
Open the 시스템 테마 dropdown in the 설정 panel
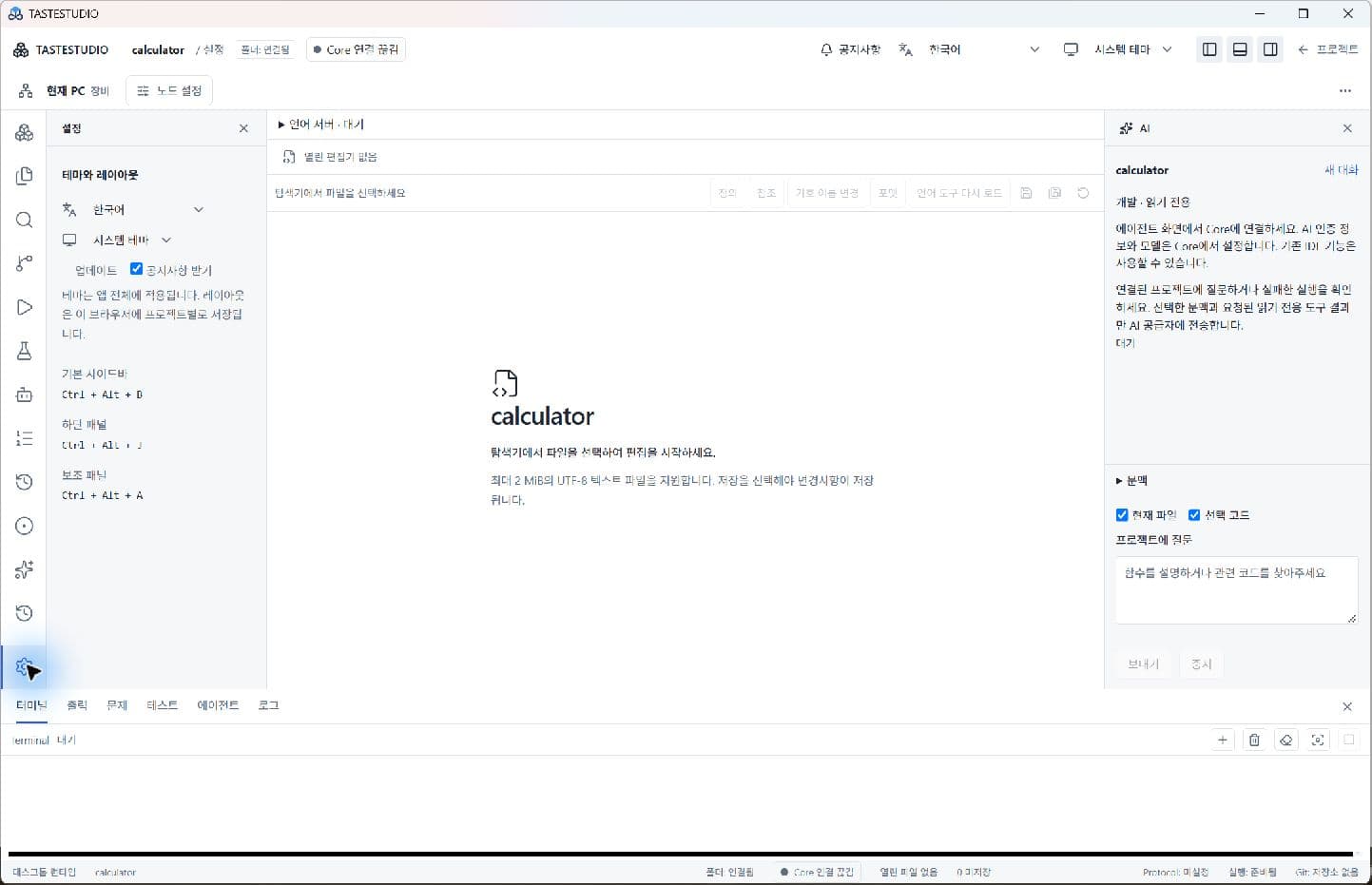(x=132, y=240)
